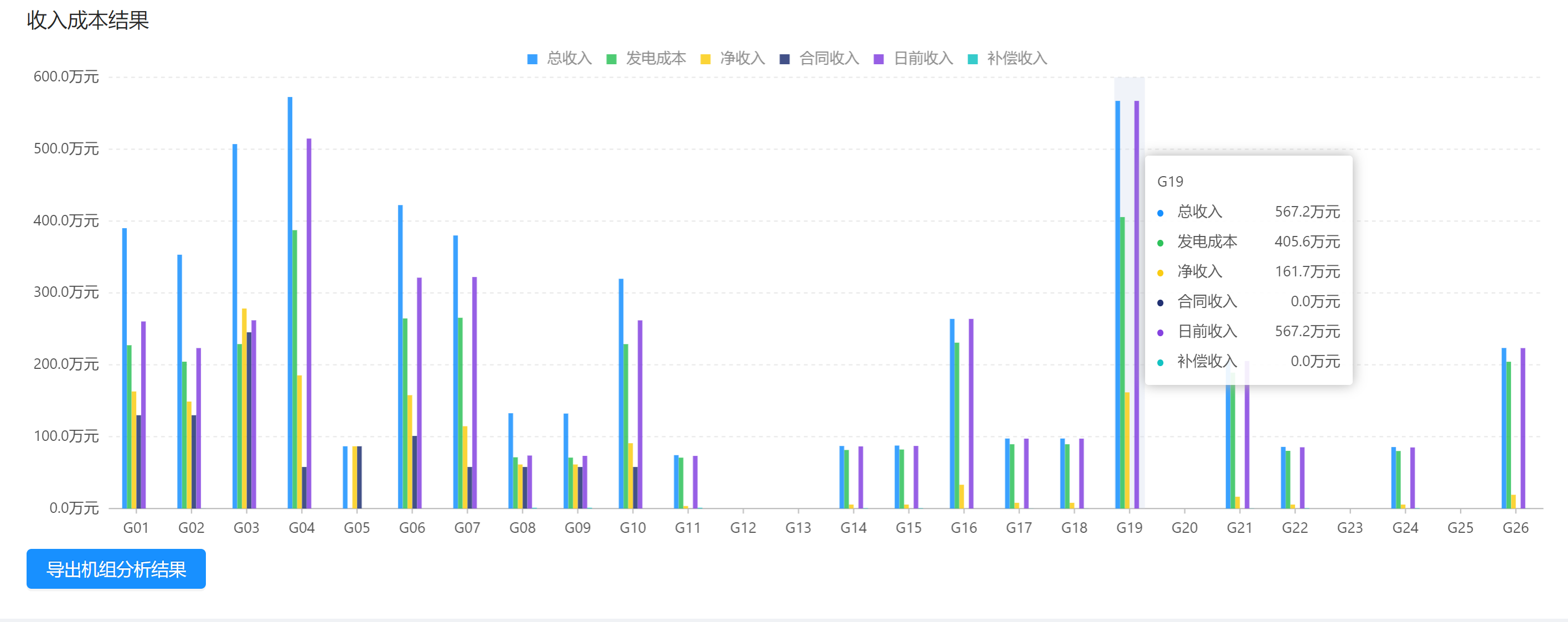
Task: Toggle the 总收入 legend series
Action: pos(560,59)
